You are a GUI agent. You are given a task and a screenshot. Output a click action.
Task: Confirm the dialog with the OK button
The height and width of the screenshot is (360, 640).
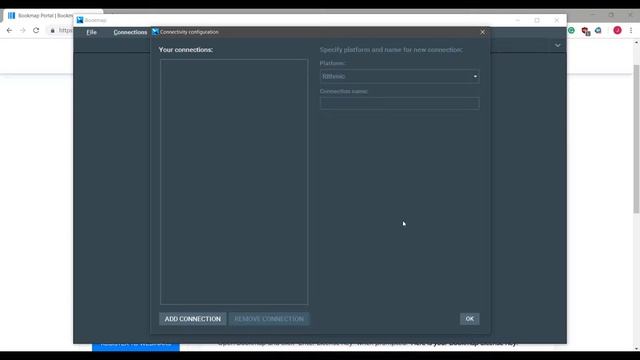[x=469, y=319]
